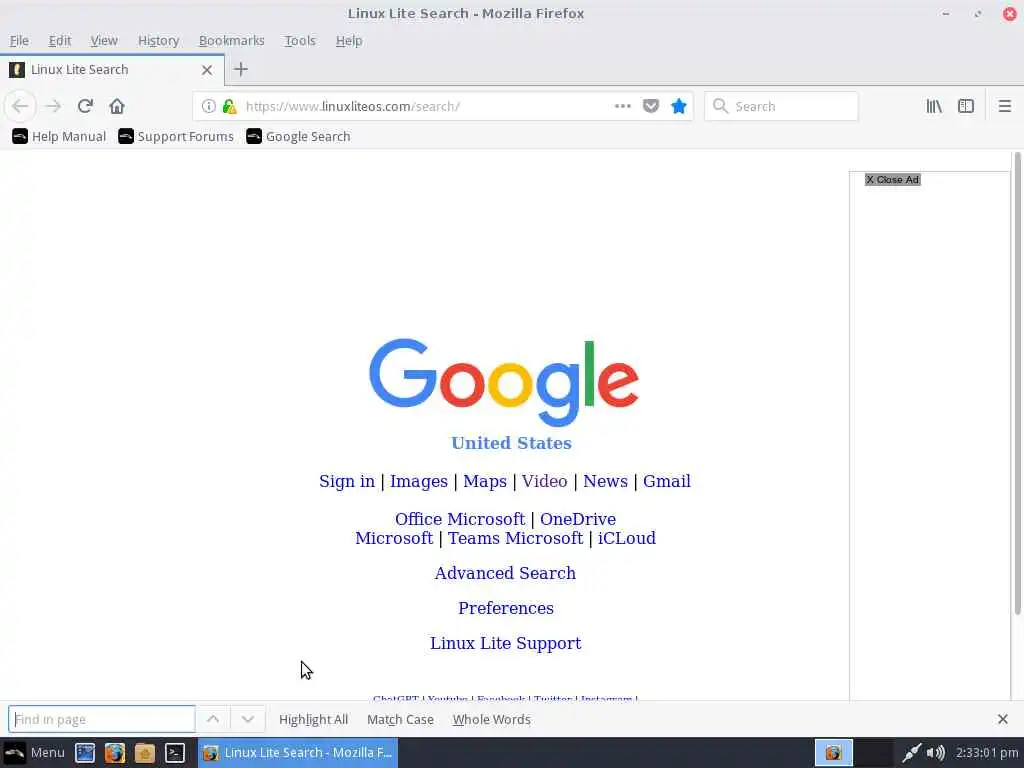Open the Tools menu
The image size is (1024, 768).
click(x=300, y=40)
